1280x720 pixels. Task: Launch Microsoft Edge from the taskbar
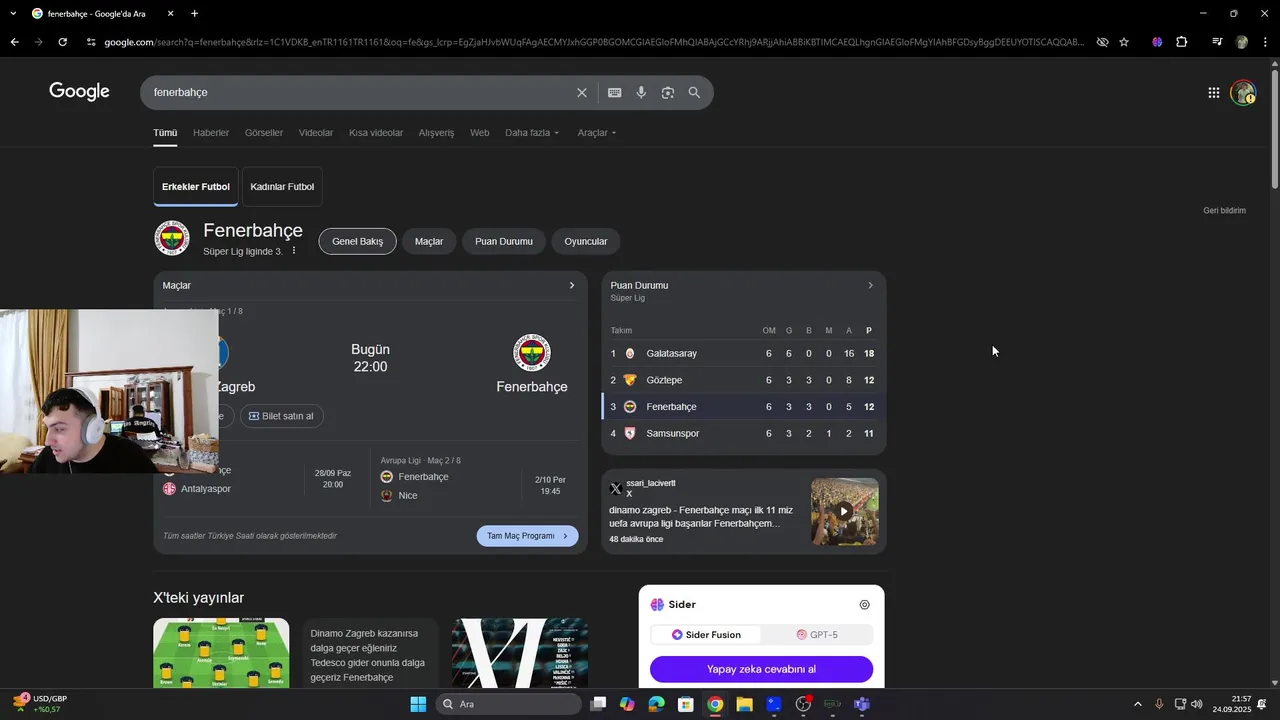pyautogui.click(x=656, y=704)
